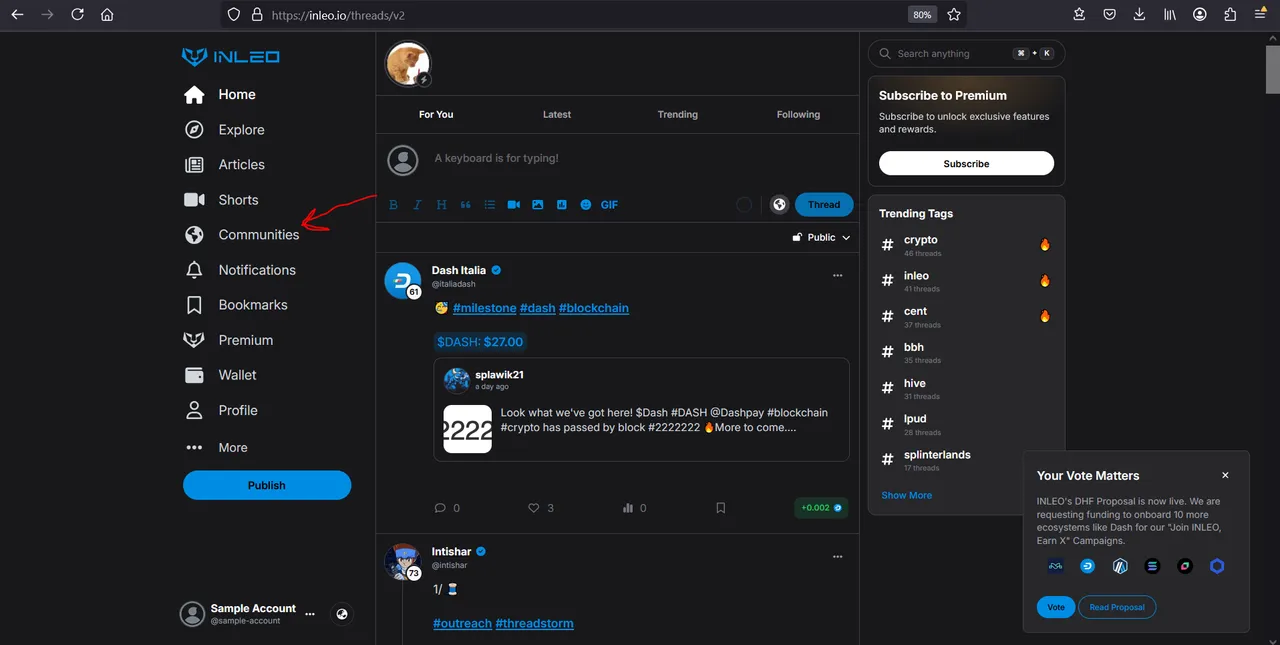This screenshot has height=645, width=1280.
Task: Open Articles in the sidebar
Action: point(224,165)
